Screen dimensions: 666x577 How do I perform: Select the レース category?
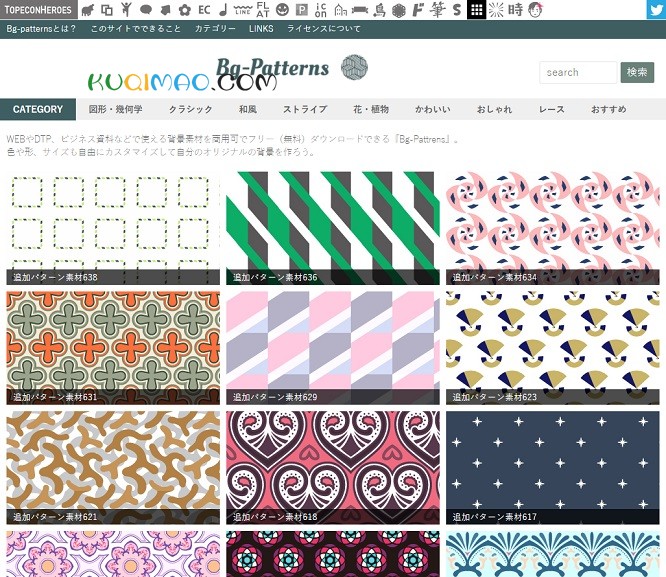pos(552,109)
